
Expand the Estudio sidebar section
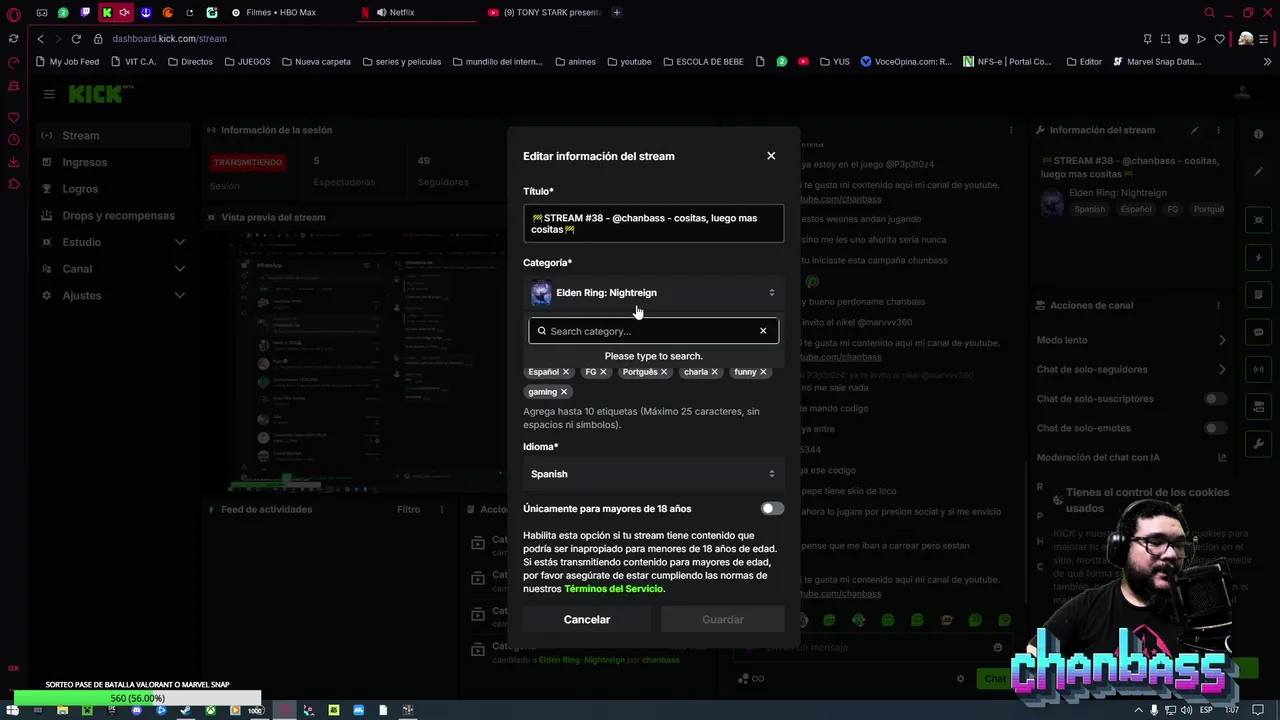point(179,242)
